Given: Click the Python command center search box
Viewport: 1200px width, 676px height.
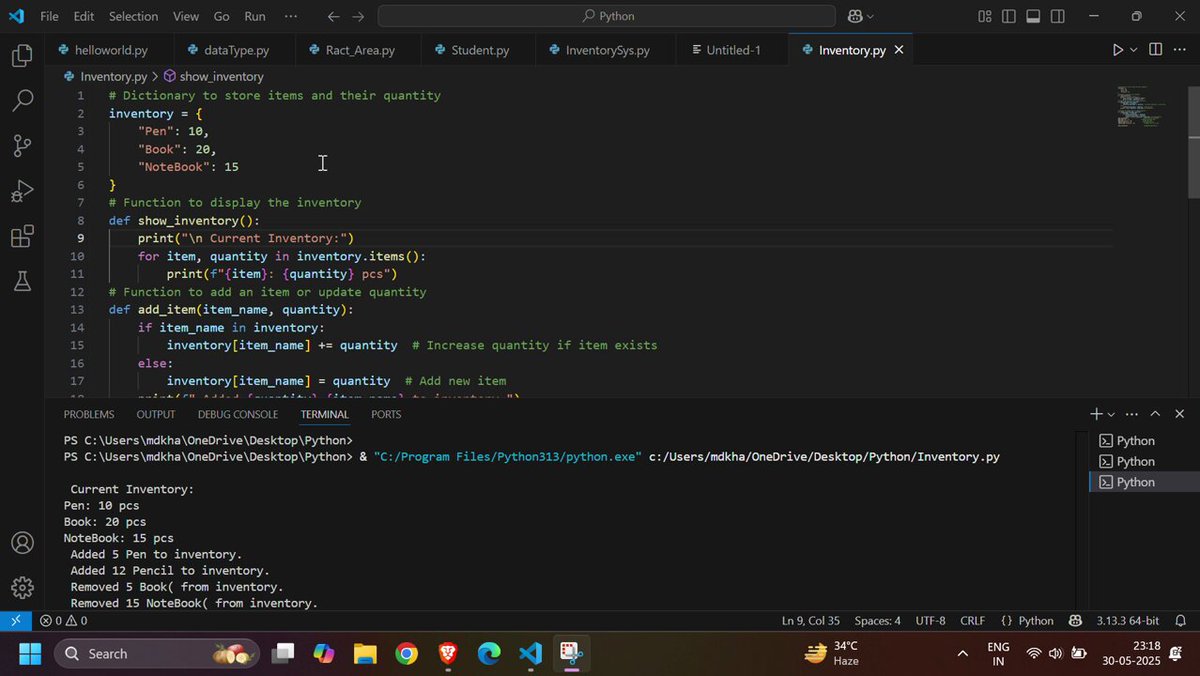Looking at the screenshot, I should [x=606, y=16].
